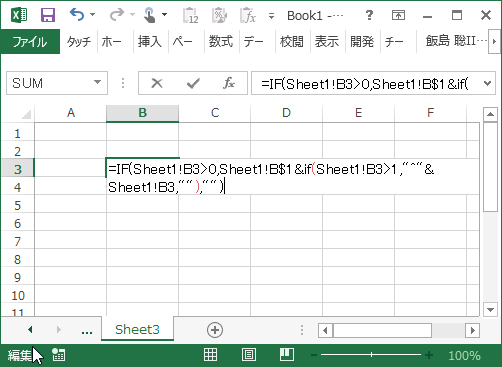Switch to the ホーム ribbon tab
The height and width of the screenshot is (367, 502).
[x=112, y=41]
